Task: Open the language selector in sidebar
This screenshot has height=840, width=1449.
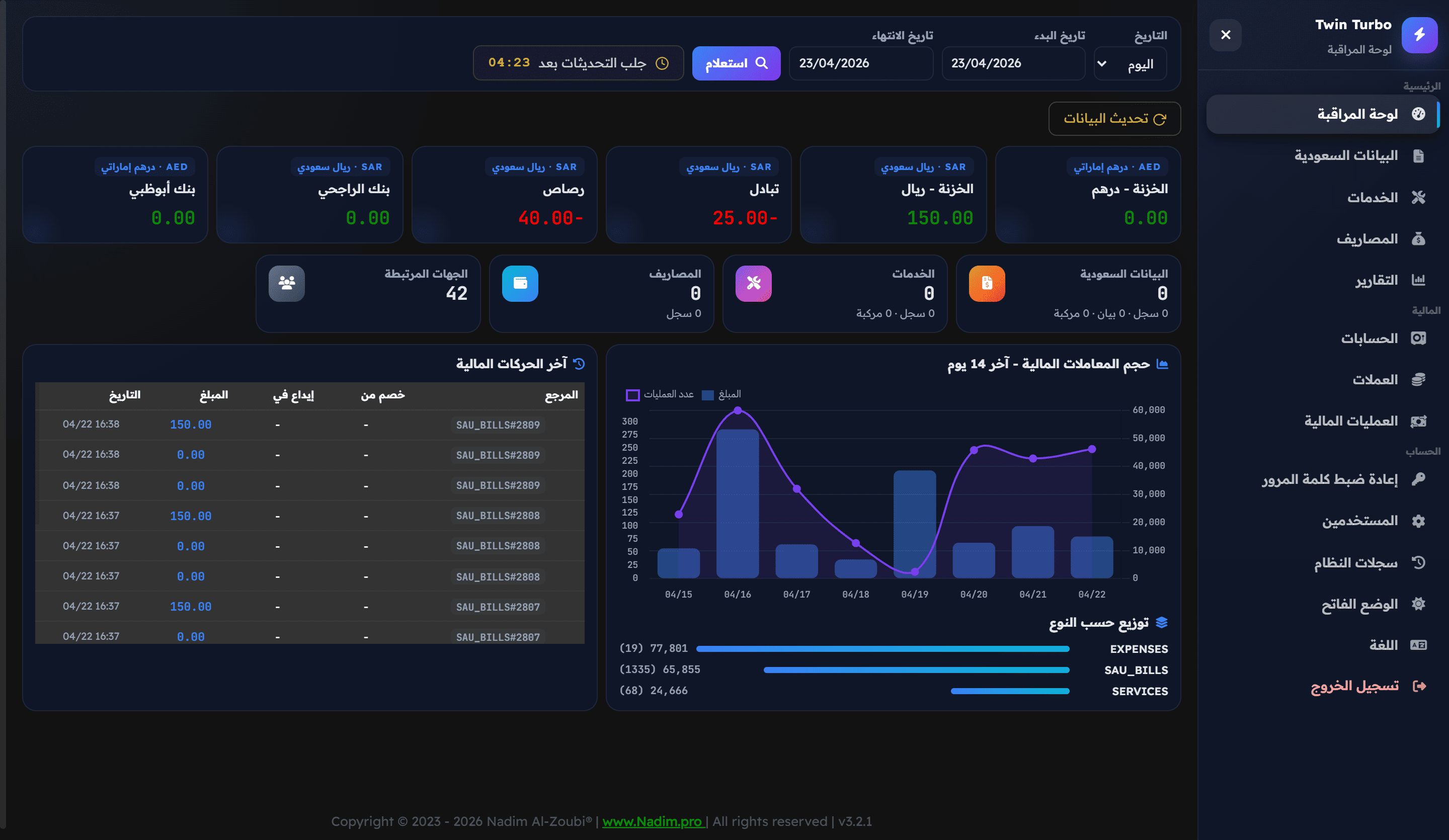Action: 1383,645
